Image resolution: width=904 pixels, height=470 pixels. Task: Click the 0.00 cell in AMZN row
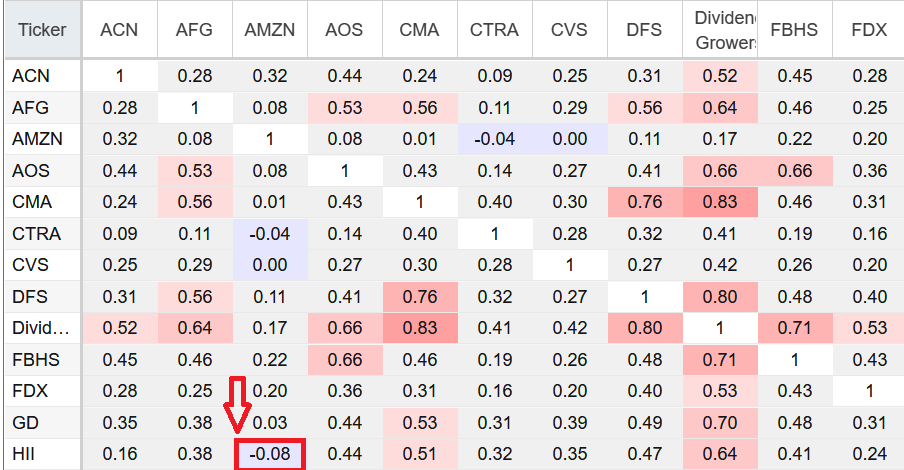[569, 139]
